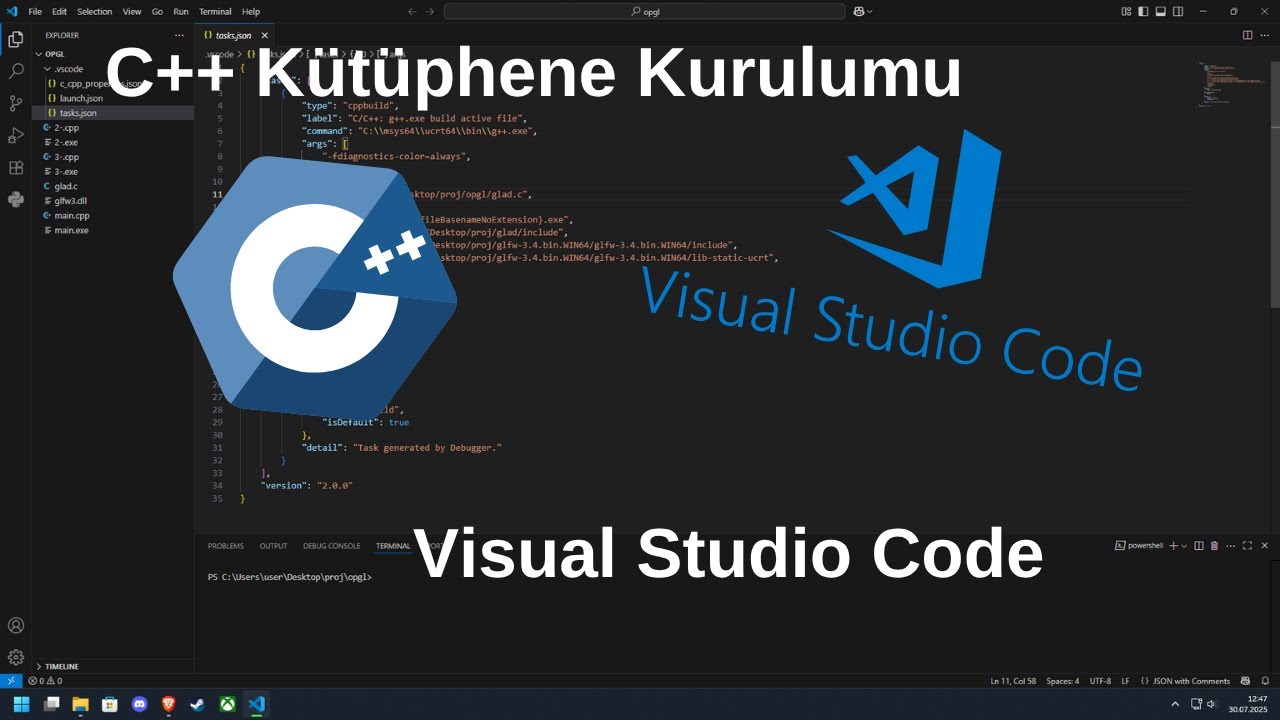Image resolution: width=1280 pixels, height=720 pixels.
Task: Kill terminal with trash icon
Action: [1214, 546]
